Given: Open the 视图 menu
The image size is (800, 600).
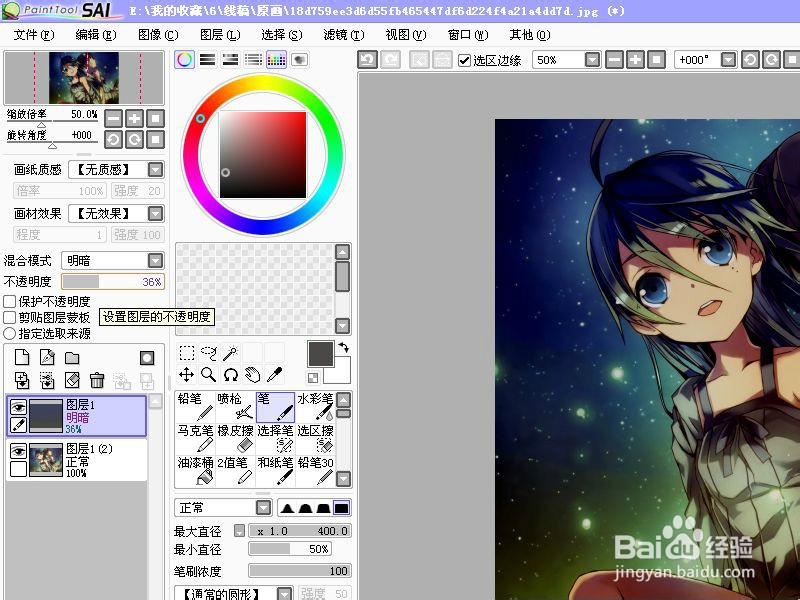Looking at the screenshot, I should pos(406,35).
